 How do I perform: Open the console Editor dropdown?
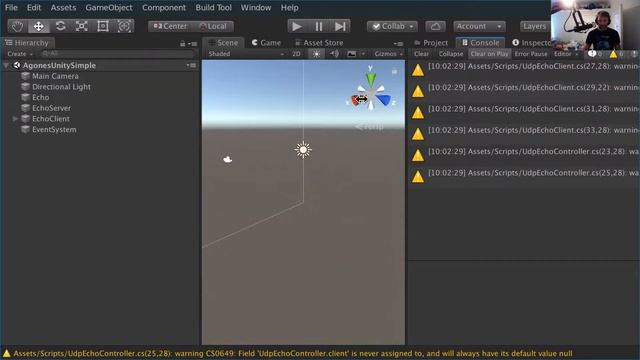[x=566, y=54]
